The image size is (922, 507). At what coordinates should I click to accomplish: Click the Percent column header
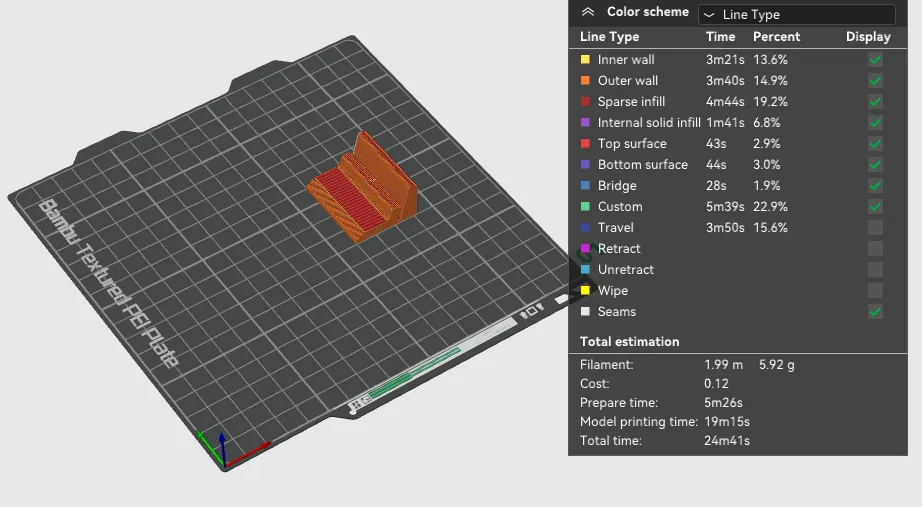pos(776,37)
